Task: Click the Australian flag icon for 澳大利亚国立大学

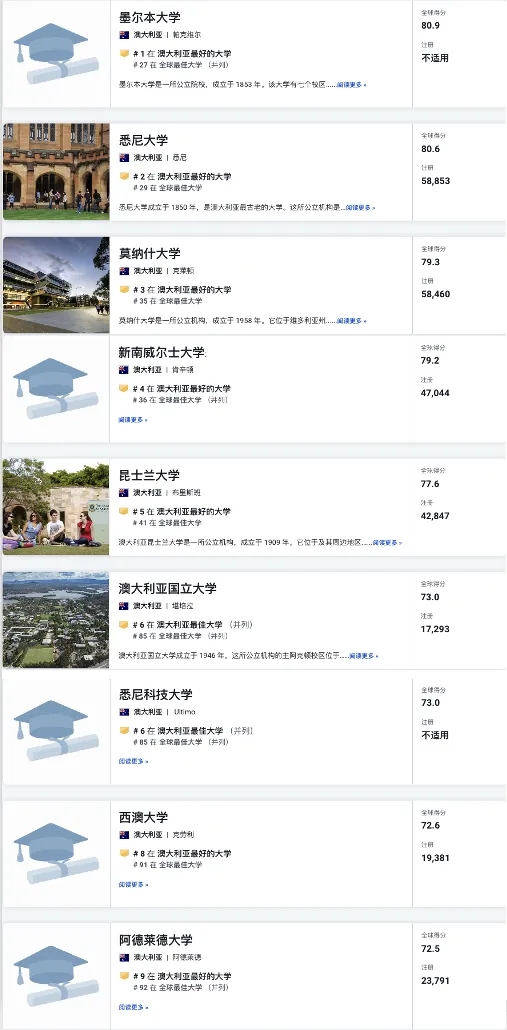Action: pyautogui.click(x=123, y=606)
